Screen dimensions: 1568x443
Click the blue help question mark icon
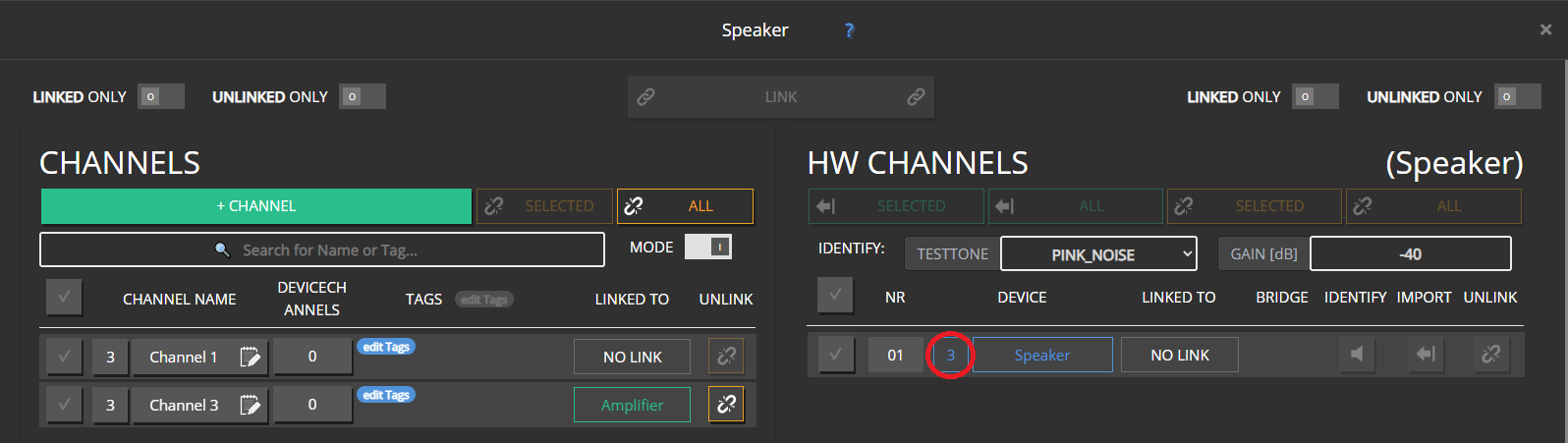(849, 30)
